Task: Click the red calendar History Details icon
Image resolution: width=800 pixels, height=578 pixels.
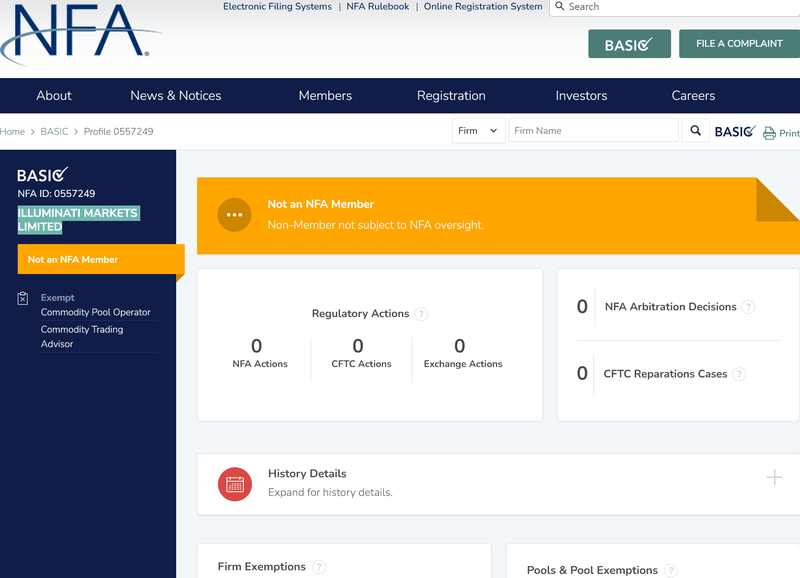Action: [235, 484]
